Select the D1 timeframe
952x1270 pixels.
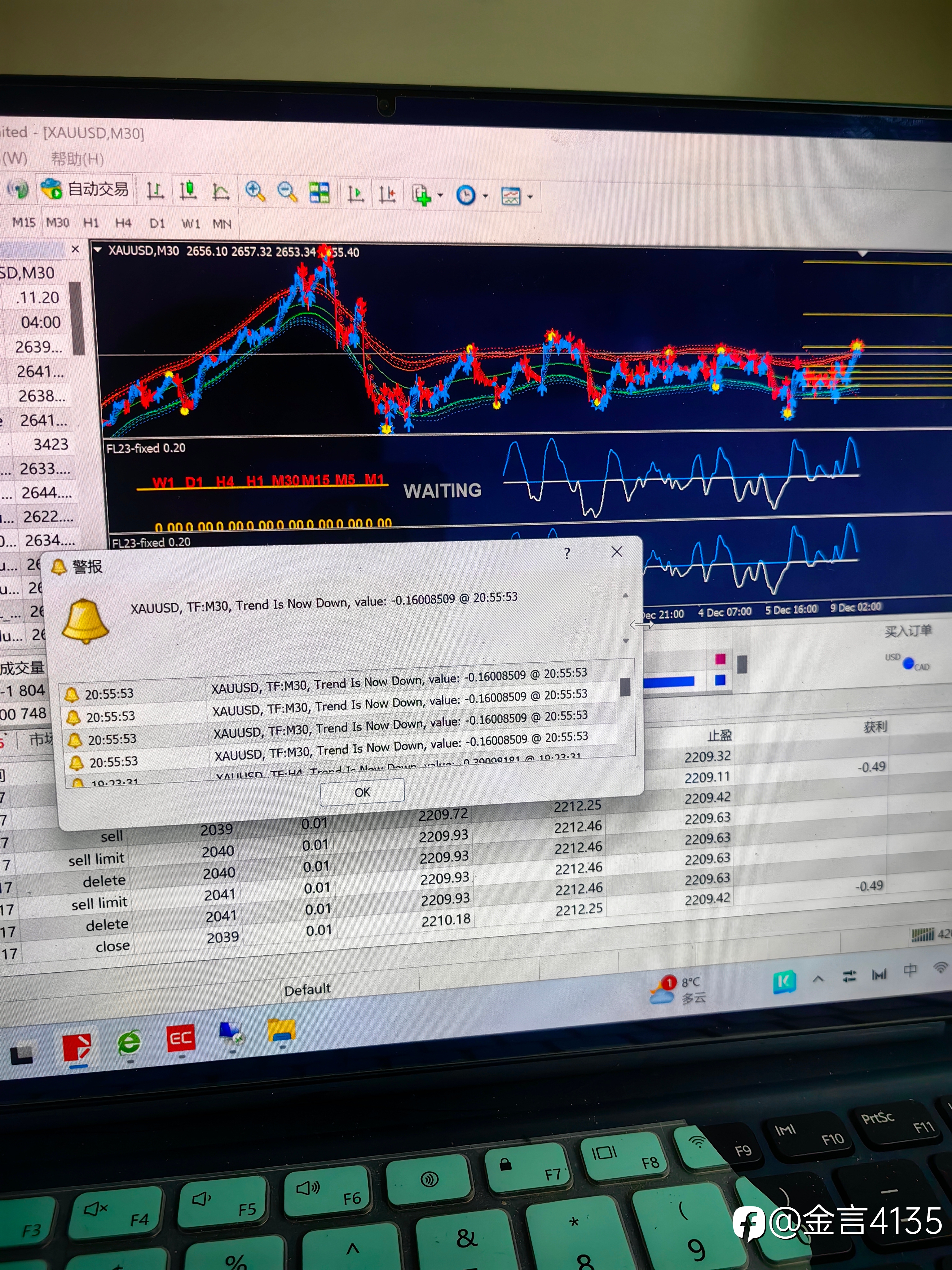157,223
